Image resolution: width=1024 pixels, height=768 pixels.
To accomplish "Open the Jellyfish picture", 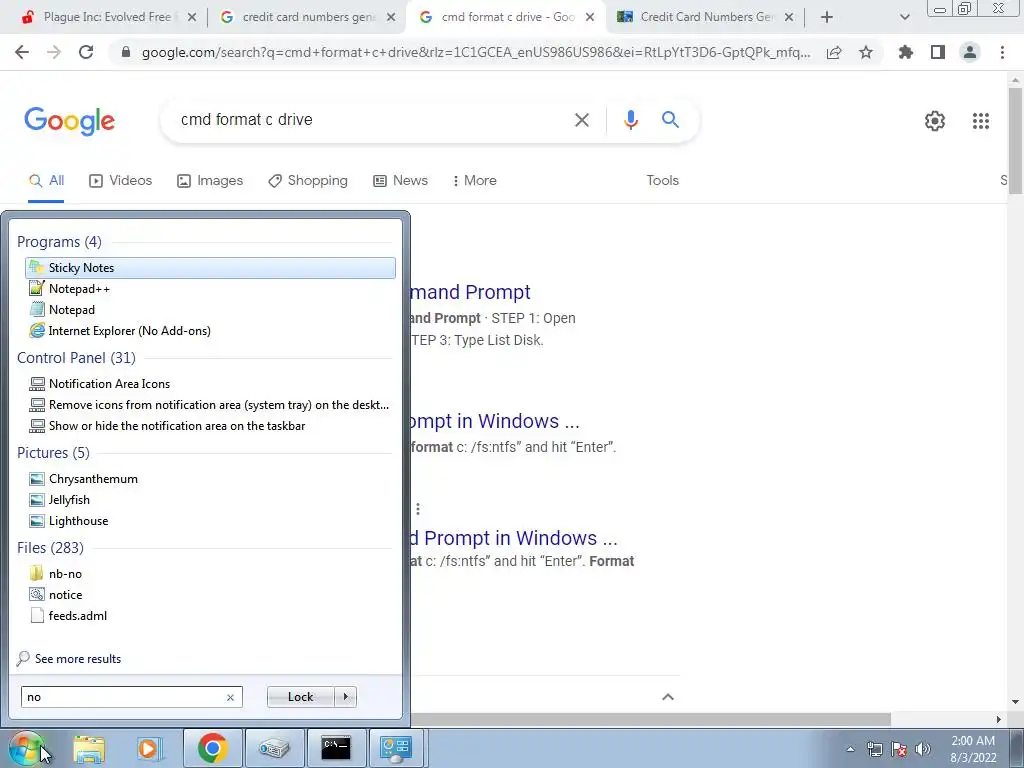I will click(69, 500).
